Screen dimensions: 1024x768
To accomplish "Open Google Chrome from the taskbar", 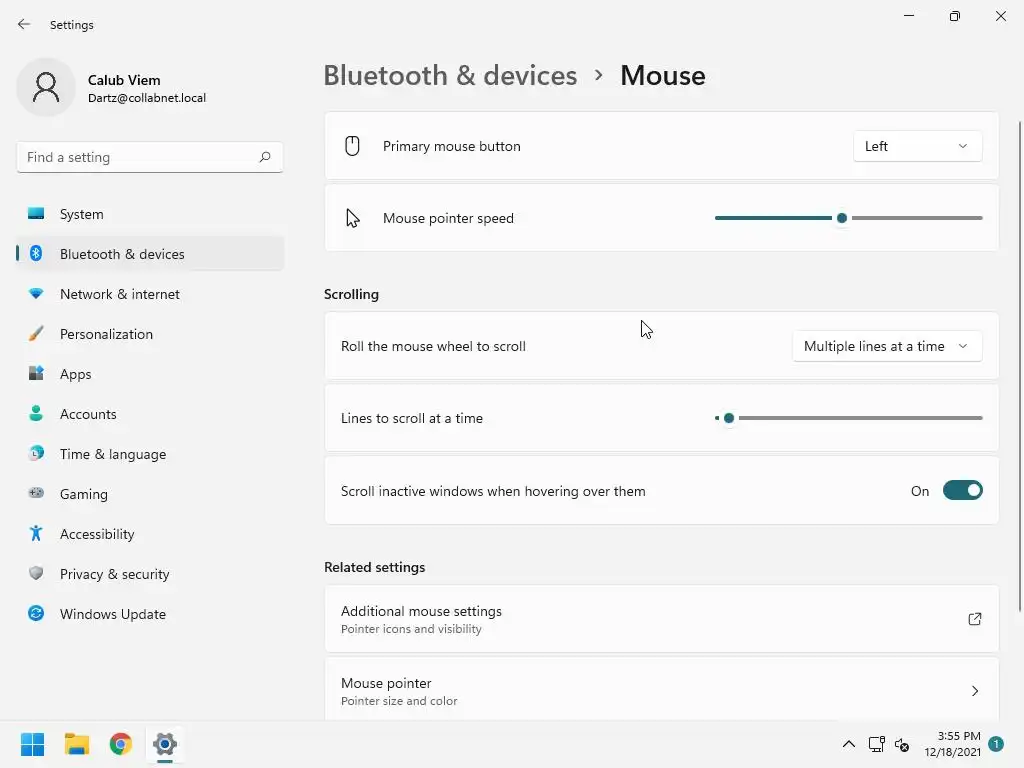I will pyautogui.click(x=121, y=744).
